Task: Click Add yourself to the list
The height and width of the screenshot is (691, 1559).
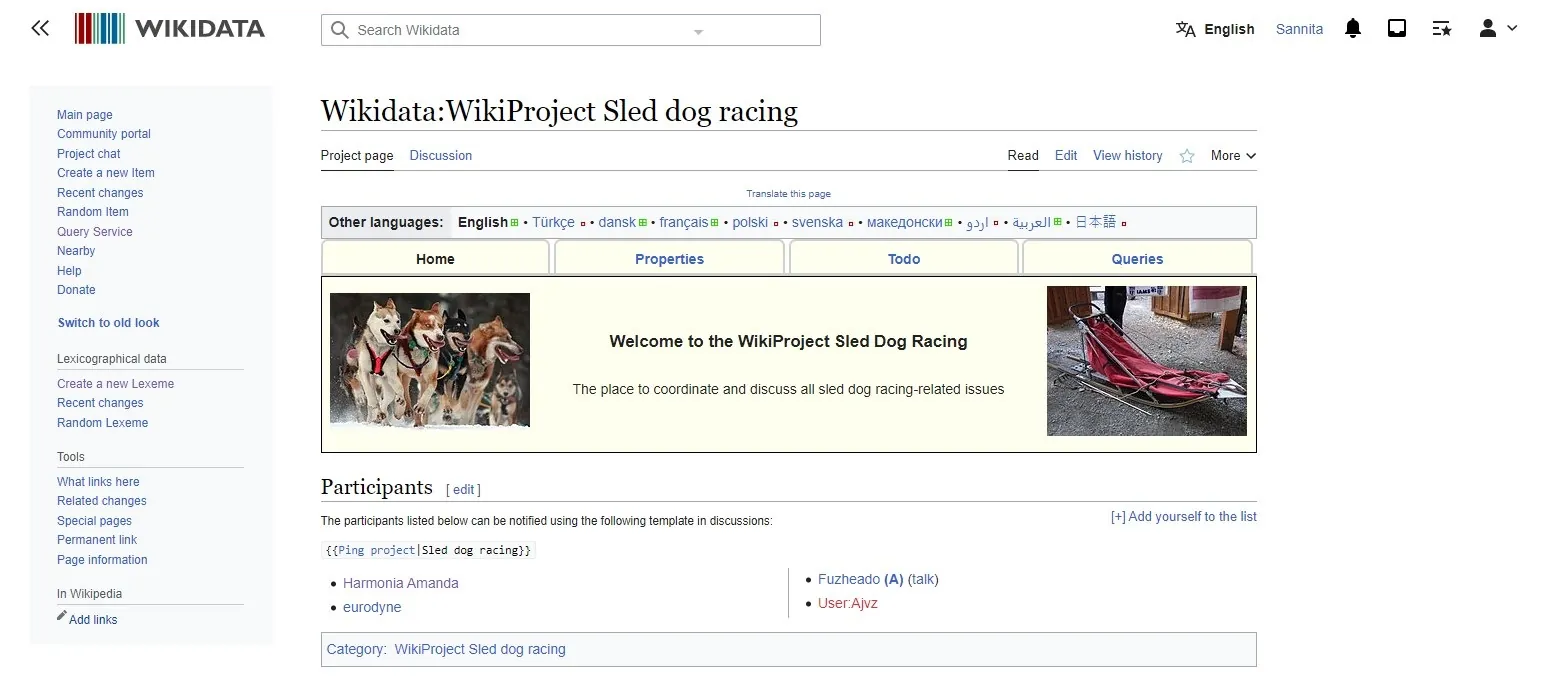Action: tap(1183, 517)
